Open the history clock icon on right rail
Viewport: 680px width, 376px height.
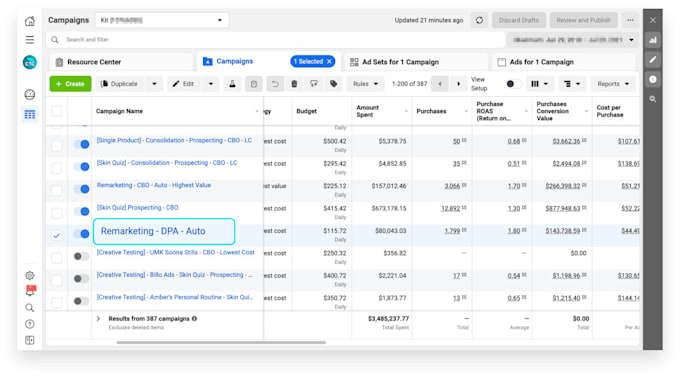[653, 79]
